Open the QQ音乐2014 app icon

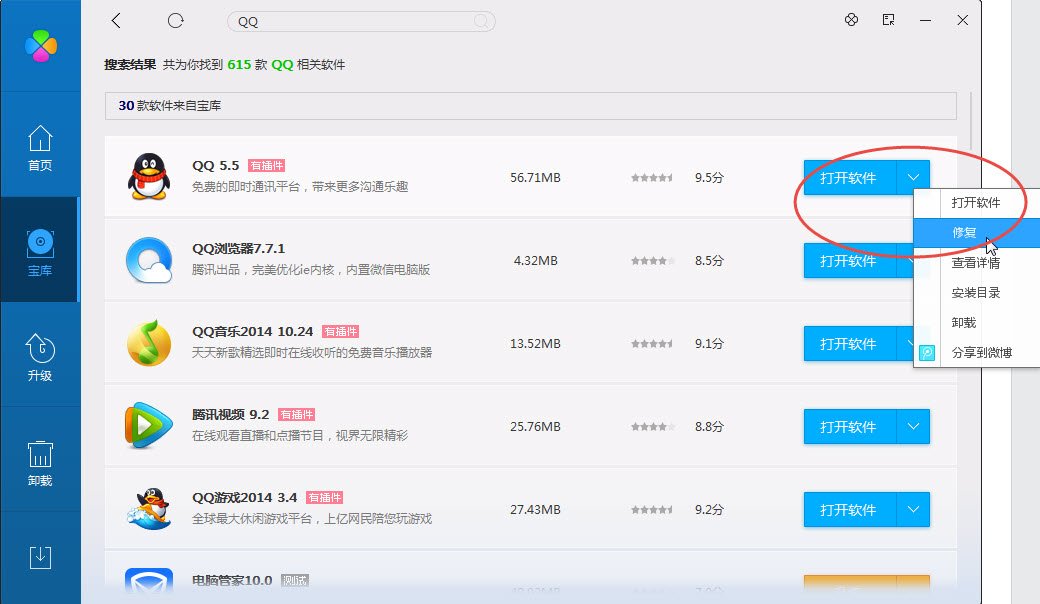tap(150, 343)
